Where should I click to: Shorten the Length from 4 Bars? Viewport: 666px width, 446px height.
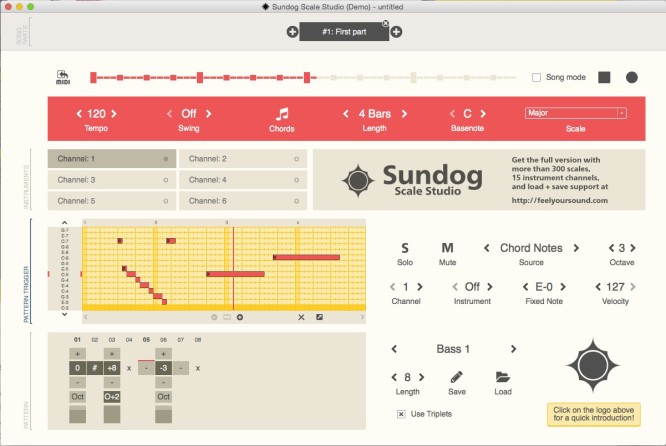point(346,113)
